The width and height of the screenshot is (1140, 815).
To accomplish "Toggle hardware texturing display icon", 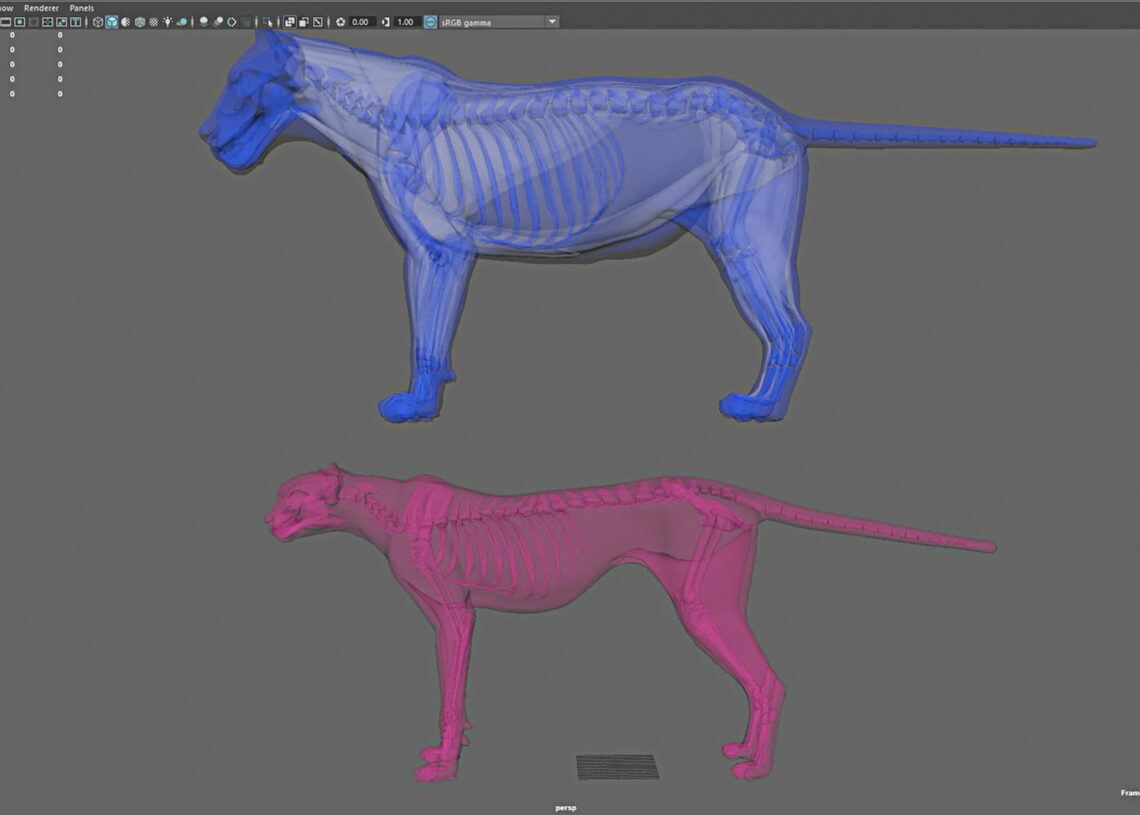I will point(138,21).
